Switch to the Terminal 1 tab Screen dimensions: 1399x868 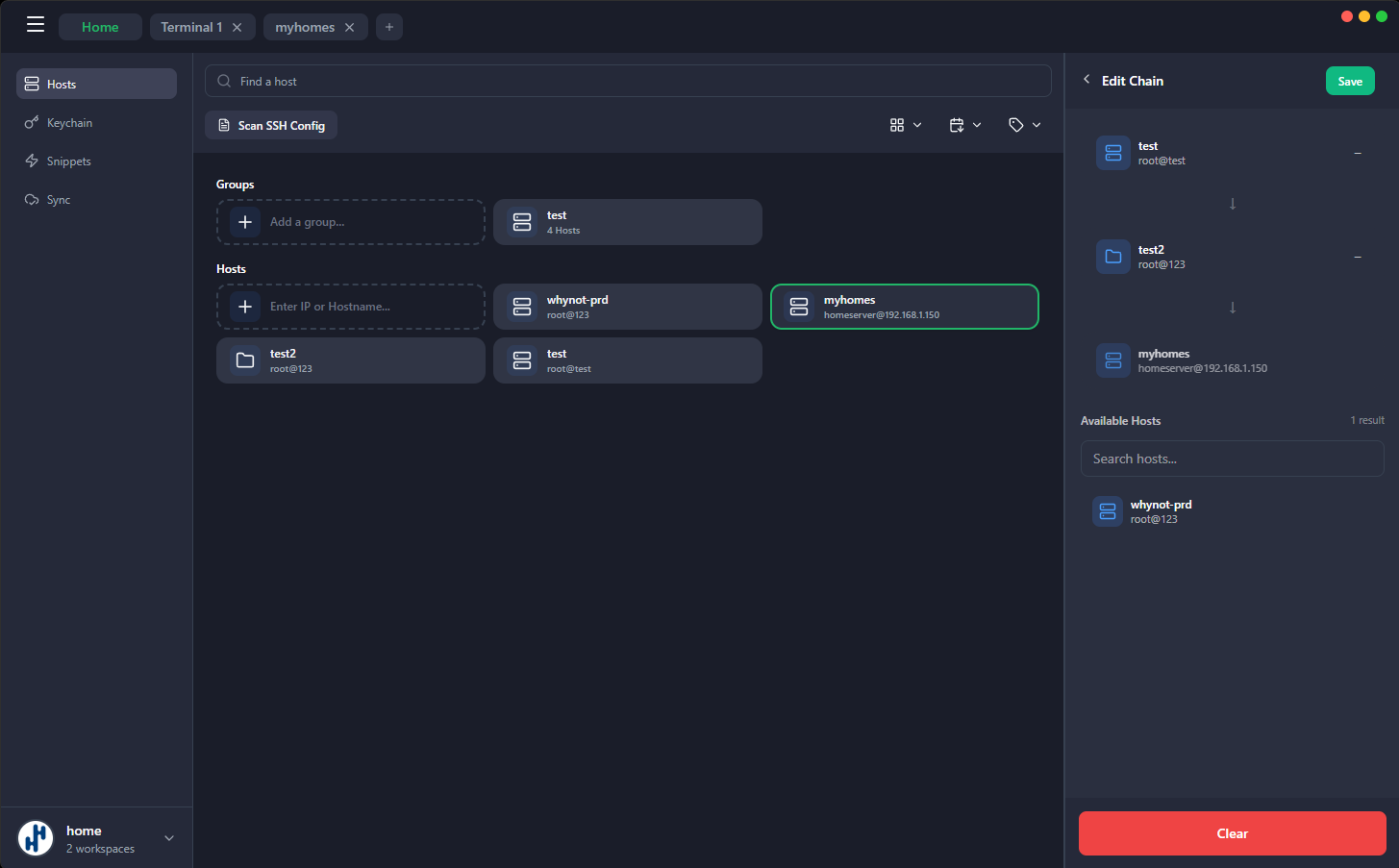pyautogui.click(x=192, y=26)
